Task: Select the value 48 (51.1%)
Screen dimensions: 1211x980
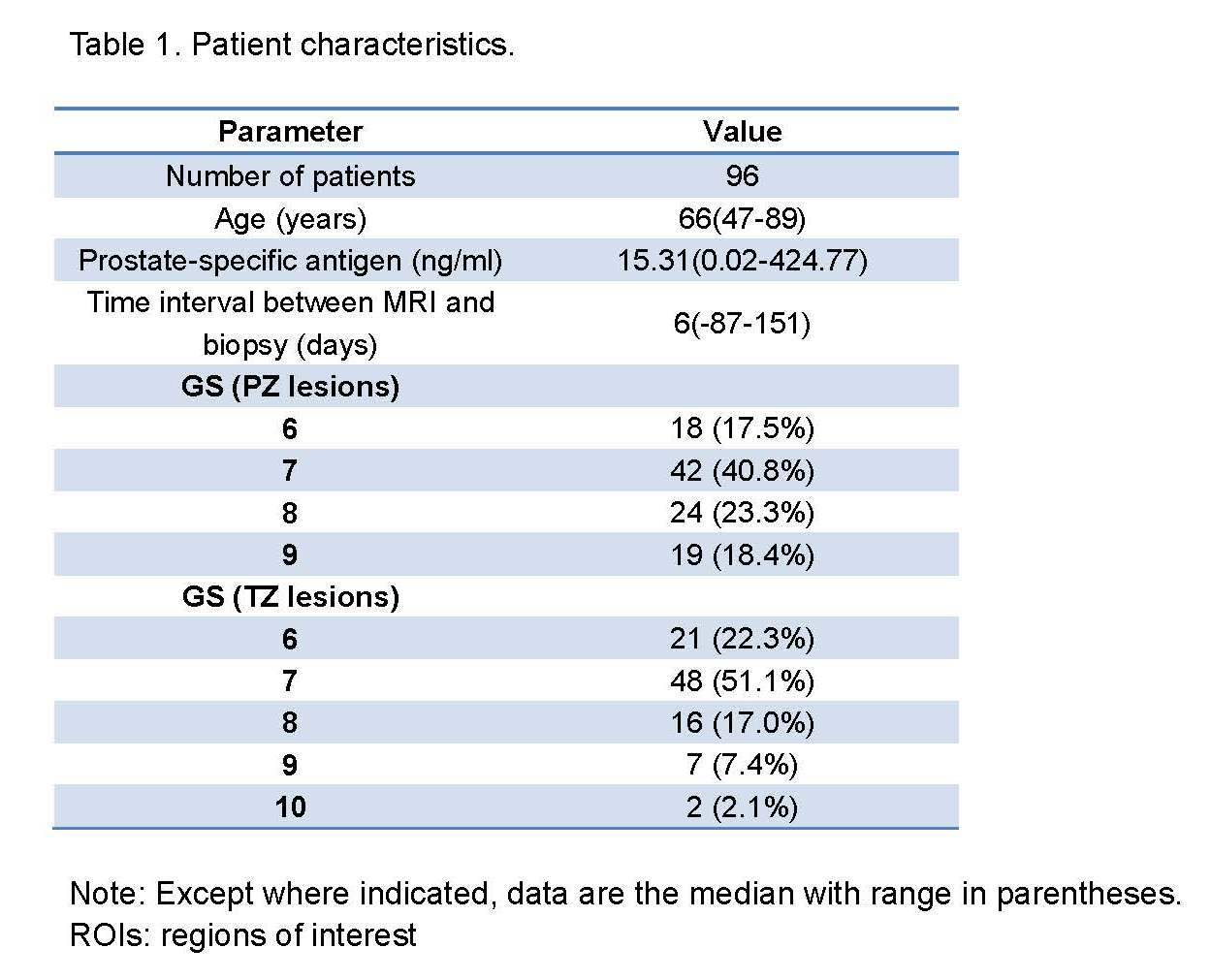Action: [x=742, y=680]
